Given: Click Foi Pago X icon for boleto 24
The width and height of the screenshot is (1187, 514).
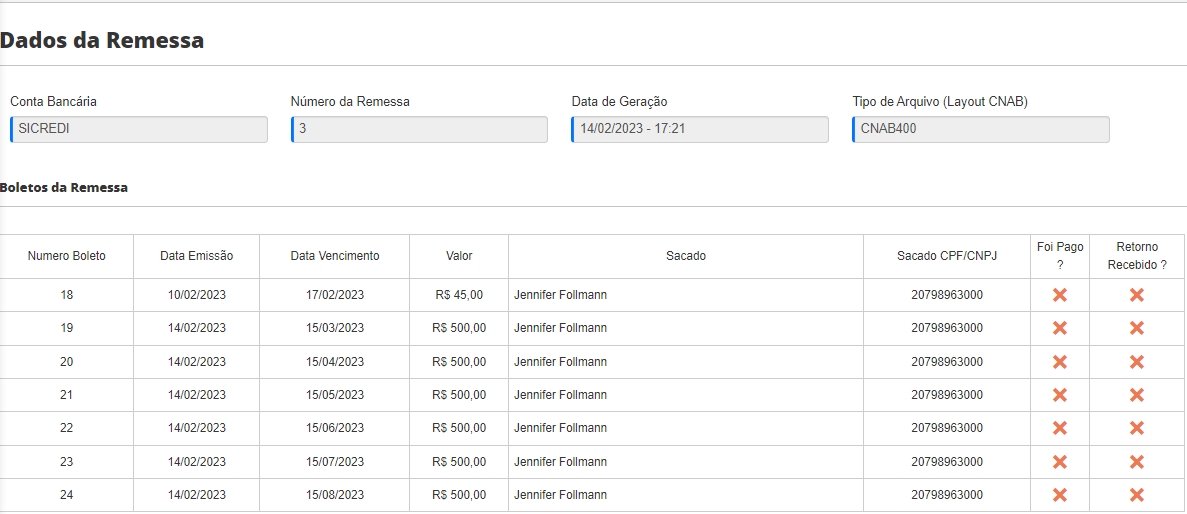Looking at the screenshot, I should tap(1060, 495).
